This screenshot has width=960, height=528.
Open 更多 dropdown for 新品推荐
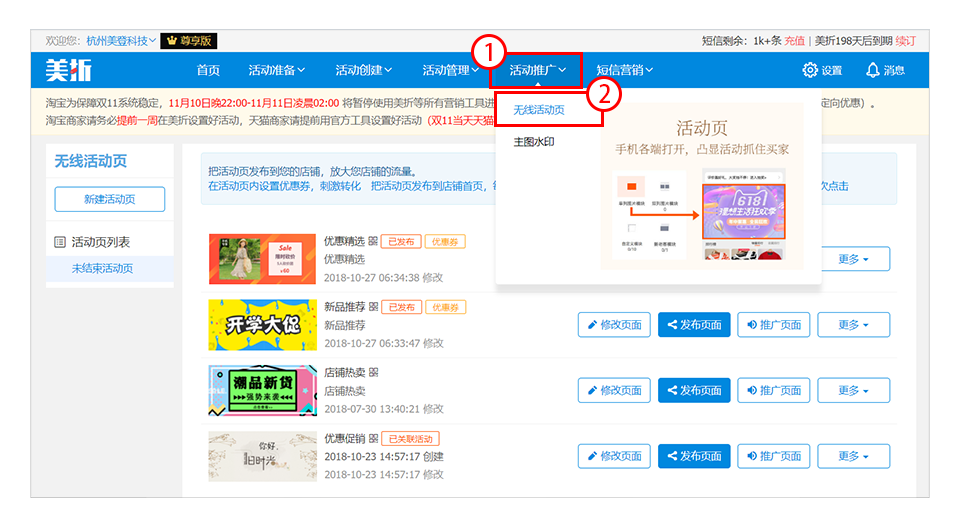click(x=853, y=325)
